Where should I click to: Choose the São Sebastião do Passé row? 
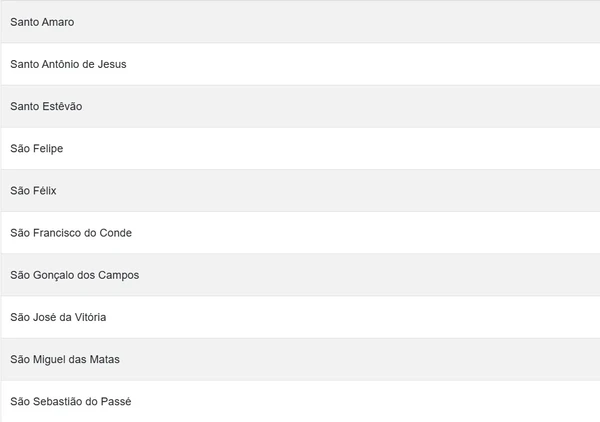click(x=300, y=400)
